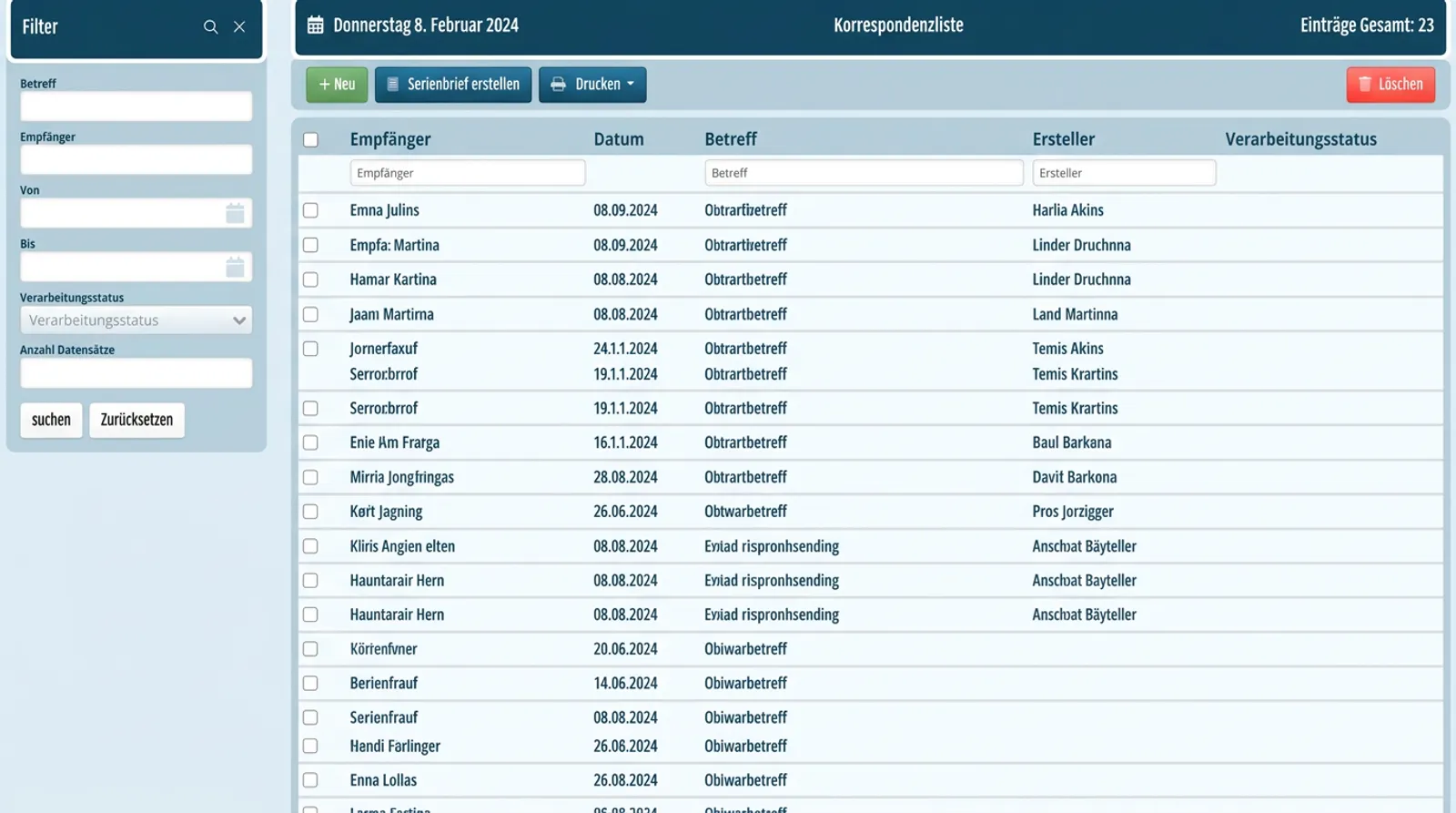Click date 16.1.1.2024 in Enie row

pos(626,442)
